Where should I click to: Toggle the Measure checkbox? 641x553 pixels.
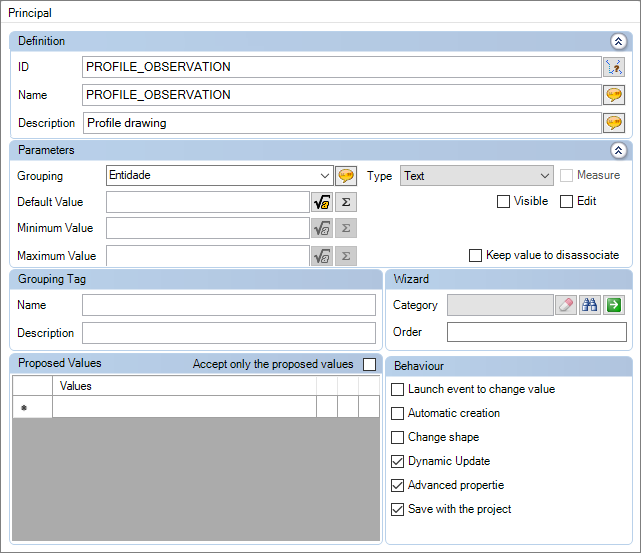click(x=566, y=175)
